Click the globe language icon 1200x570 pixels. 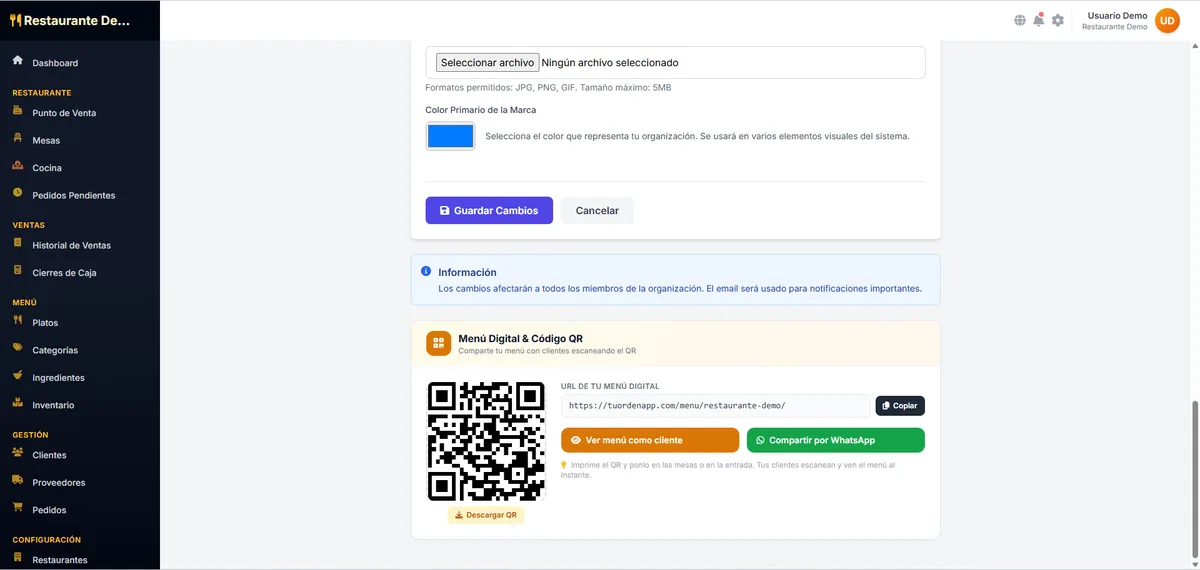coord(1020,20)
